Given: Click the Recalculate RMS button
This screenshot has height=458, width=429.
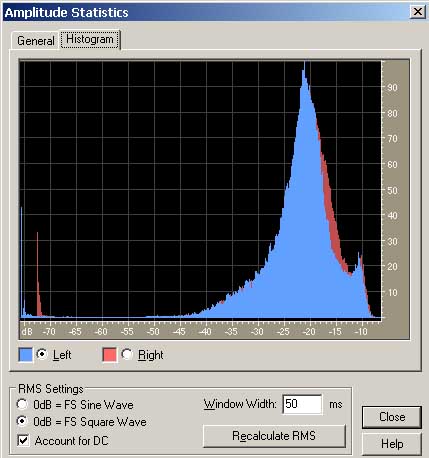Looking at the screenshot, I should point(274,436).
